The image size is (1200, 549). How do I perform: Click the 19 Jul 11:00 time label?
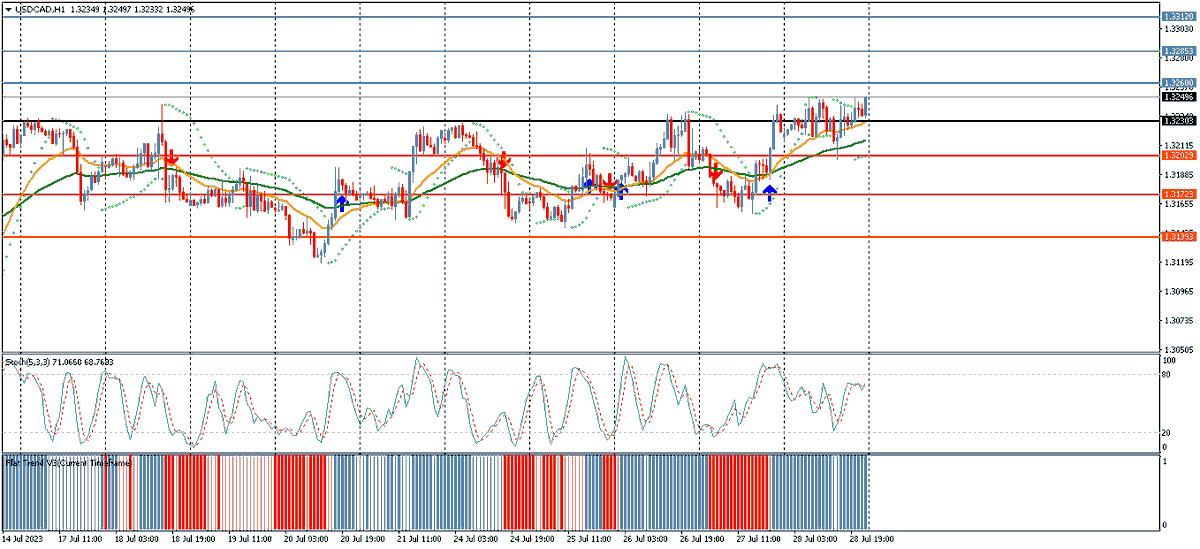click(x=252, y=538)
